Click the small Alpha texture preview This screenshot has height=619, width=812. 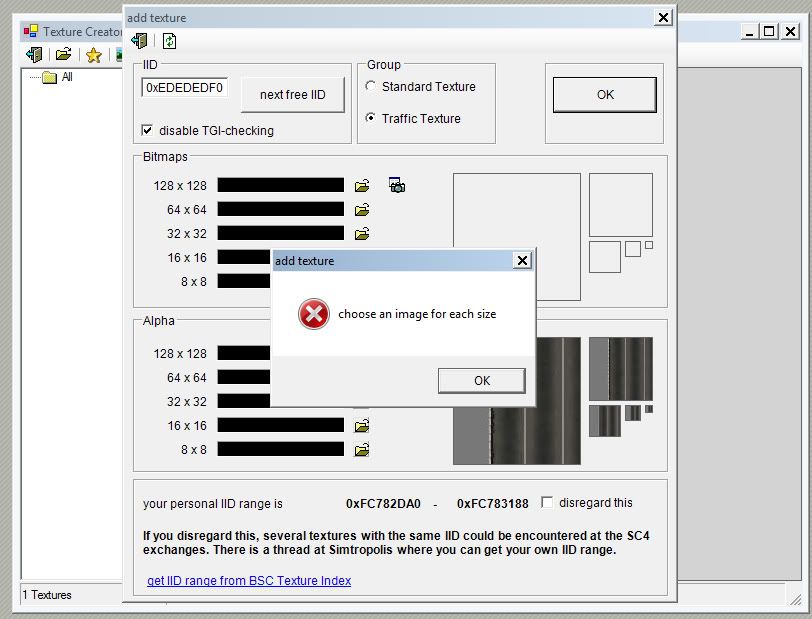pos(605,421)
